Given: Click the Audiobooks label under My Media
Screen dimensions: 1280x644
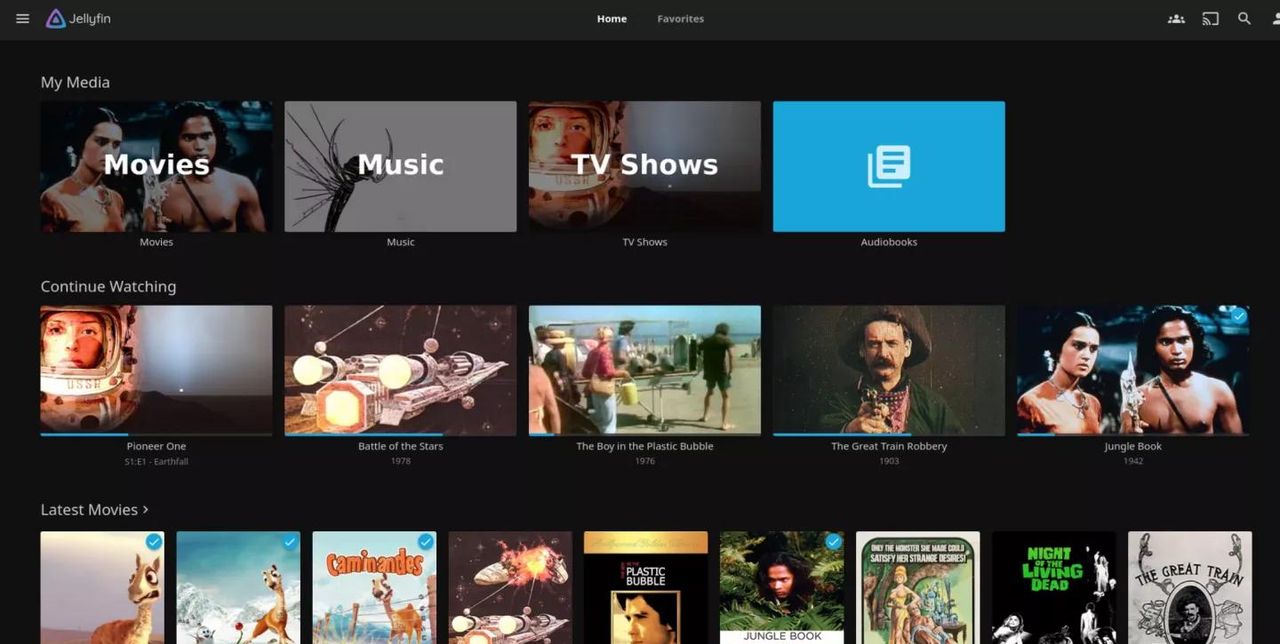Looking at the screenshot, I should pyautogui.click(x=889, y=242).
